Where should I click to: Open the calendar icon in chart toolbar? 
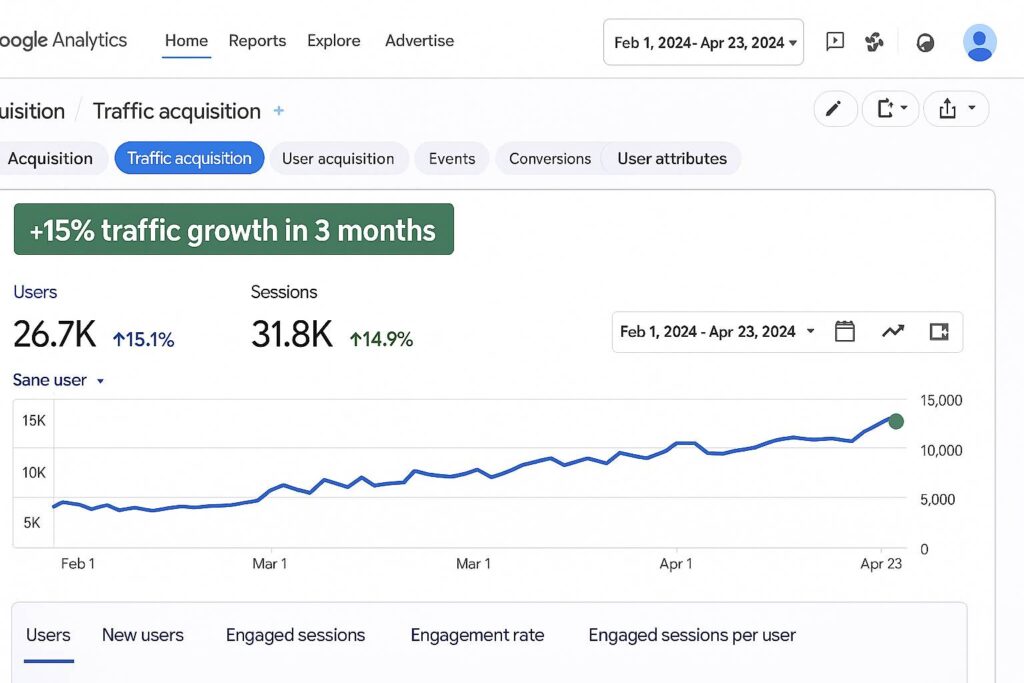pyautogui.click(x=845, y=332)
